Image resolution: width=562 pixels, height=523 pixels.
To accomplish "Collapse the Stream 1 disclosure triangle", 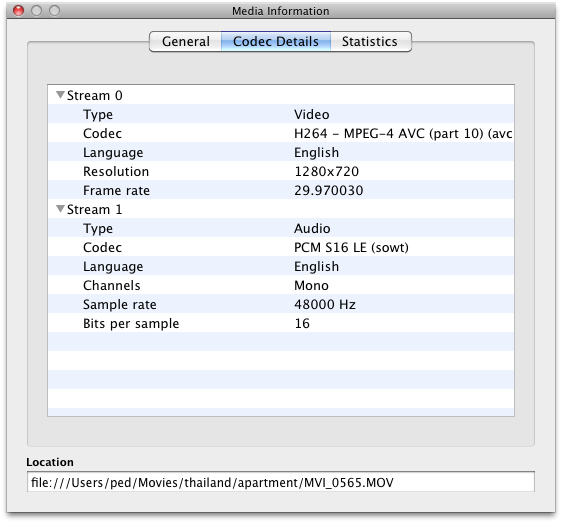I will point(60,209).
